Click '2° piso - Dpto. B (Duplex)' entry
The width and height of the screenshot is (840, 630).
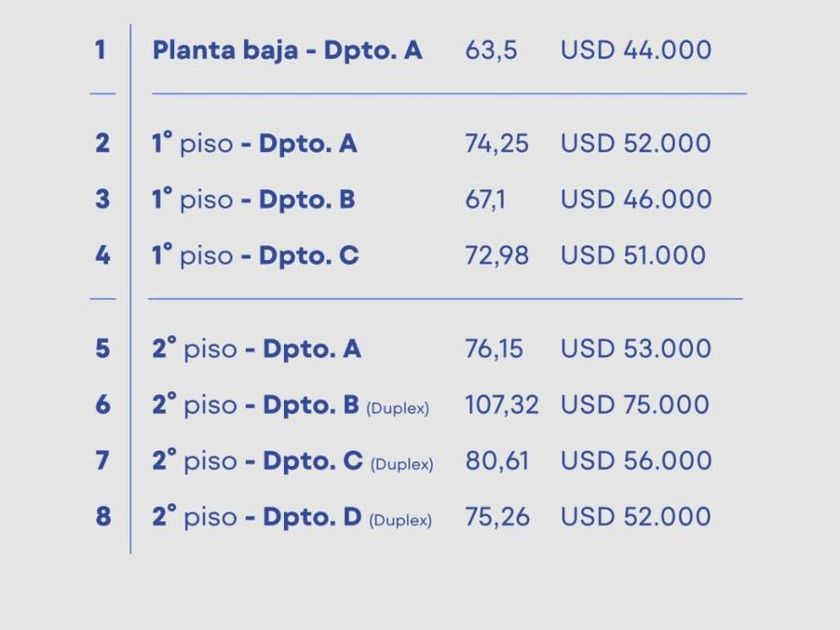[290, 405]
